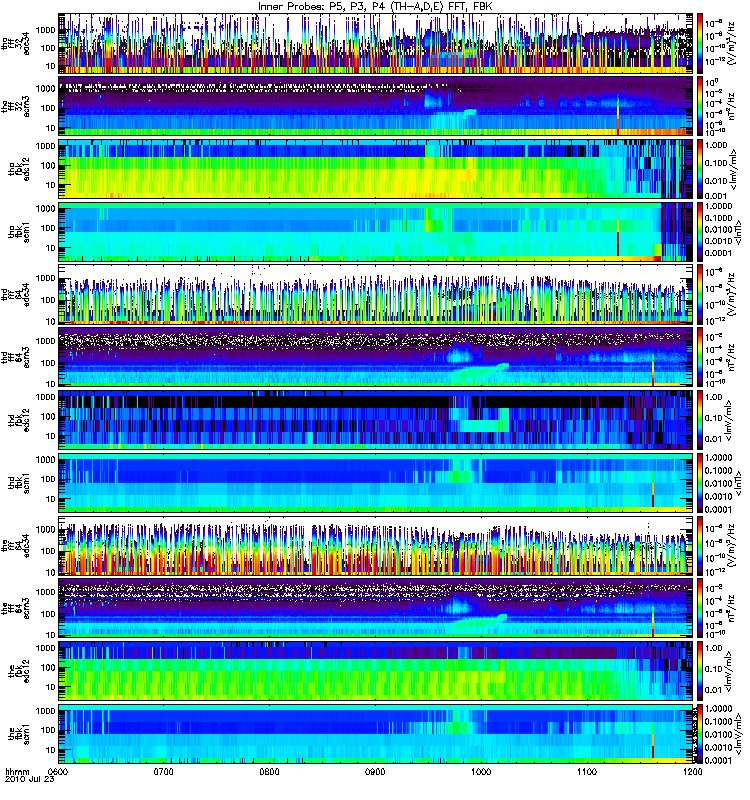750x800 pixels.
Task: Click the (V/m)²/Hz unit label of tha edc34
Action: [732, 43]
